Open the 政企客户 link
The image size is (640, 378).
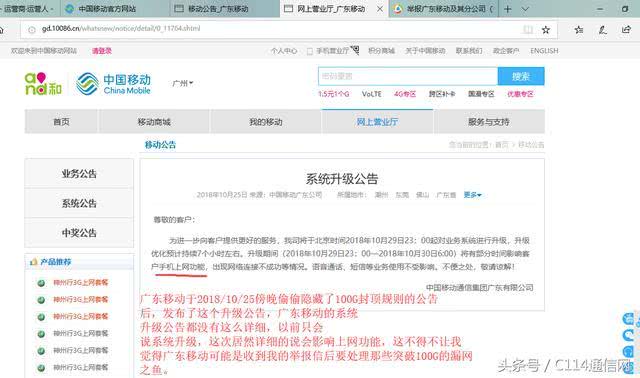tap(506, 51)
